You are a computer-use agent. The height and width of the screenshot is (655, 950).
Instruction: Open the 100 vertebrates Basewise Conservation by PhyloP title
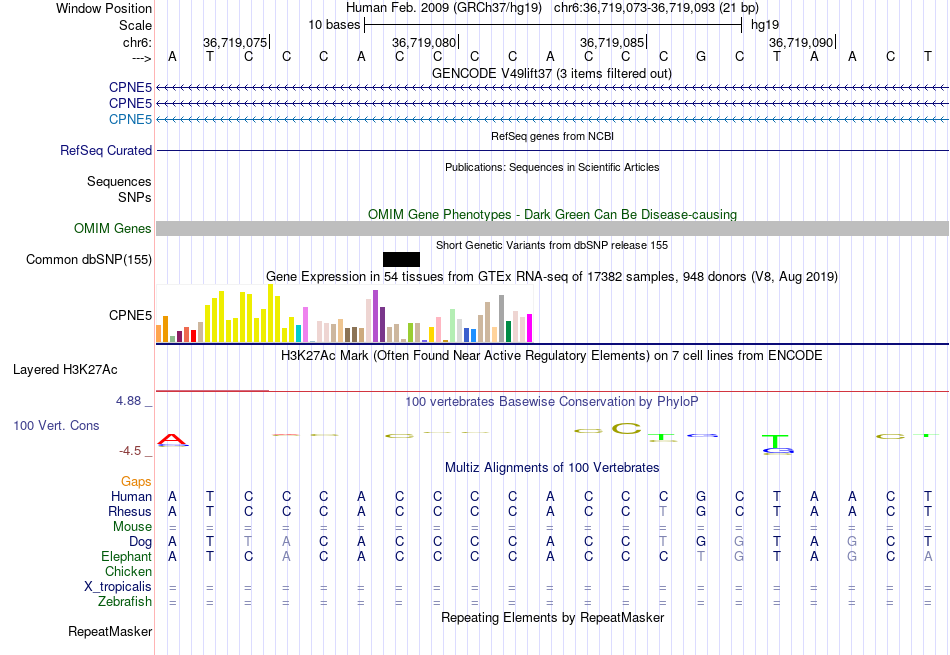click(551, 402)
